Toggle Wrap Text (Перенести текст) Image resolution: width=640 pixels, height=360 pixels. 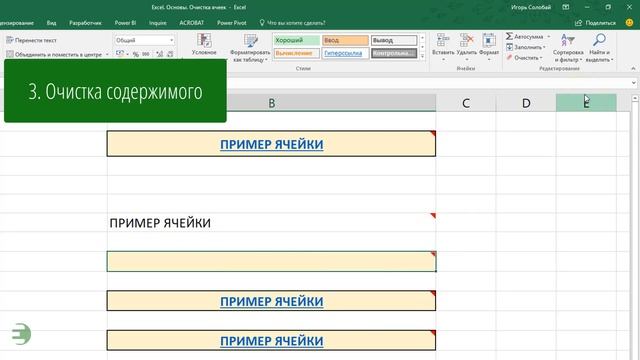point(31,40)
